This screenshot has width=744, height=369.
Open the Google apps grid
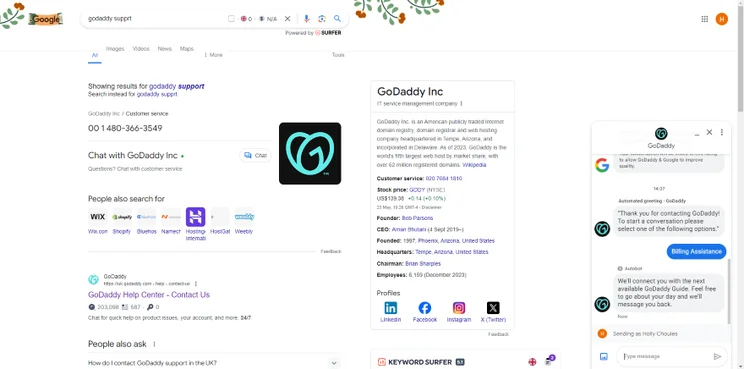click(x=705, y=19)
